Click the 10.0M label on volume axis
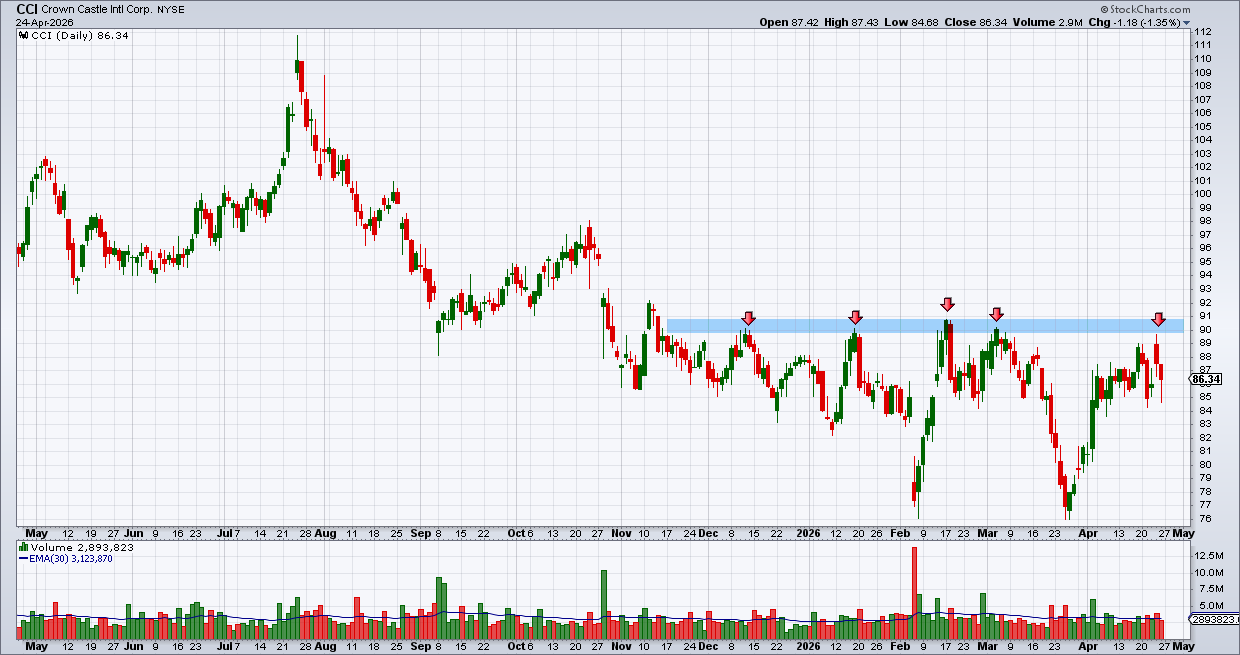The height and width of the screenshot is (655, 1240). tap(1208, 572)
